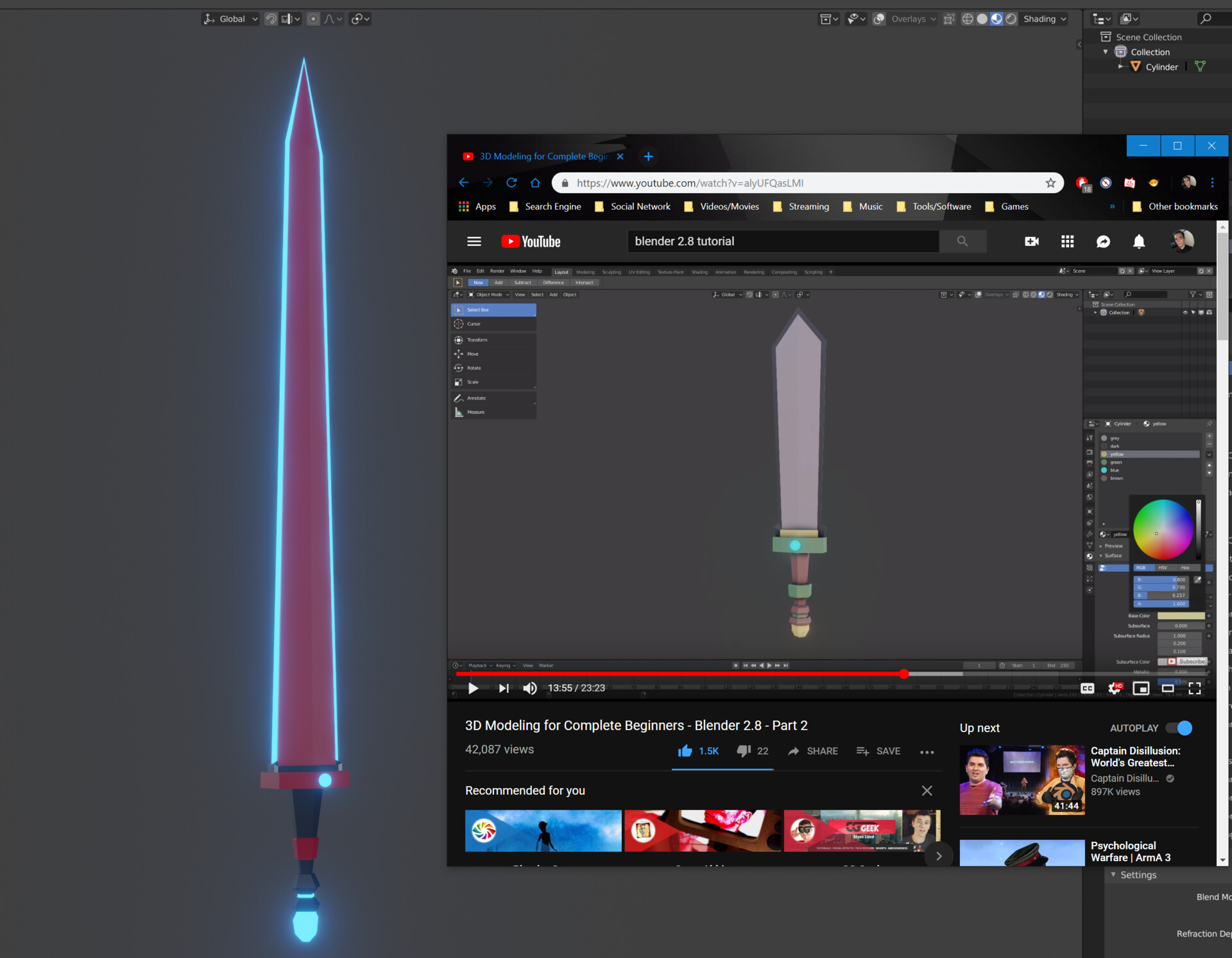Use the eyedropper in the color picker
Image resolution: width=1232 pixels, height=958 pixels.
1197,579
